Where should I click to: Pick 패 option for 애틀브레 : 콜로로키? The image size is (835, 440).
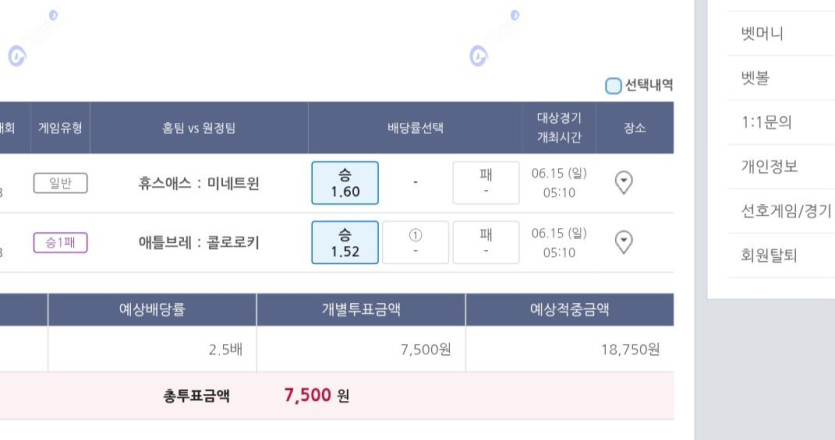486,242
